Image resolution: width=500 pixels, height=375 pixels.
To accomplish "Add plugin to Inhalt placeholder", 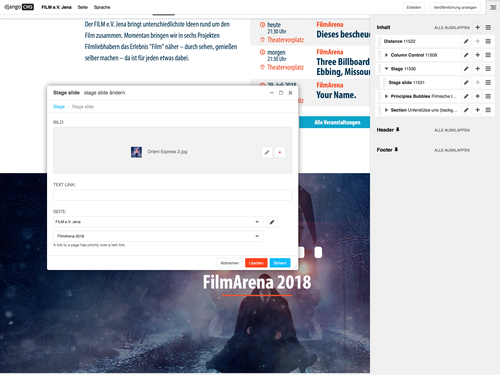I will point(477,27).
